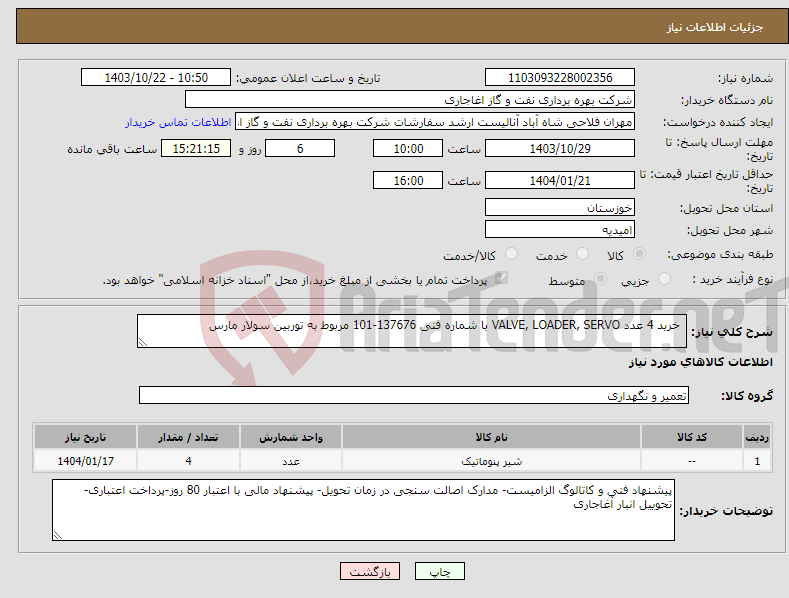
Task: Select the کالا/خدمت radio button
Action: tap(511, 254)
